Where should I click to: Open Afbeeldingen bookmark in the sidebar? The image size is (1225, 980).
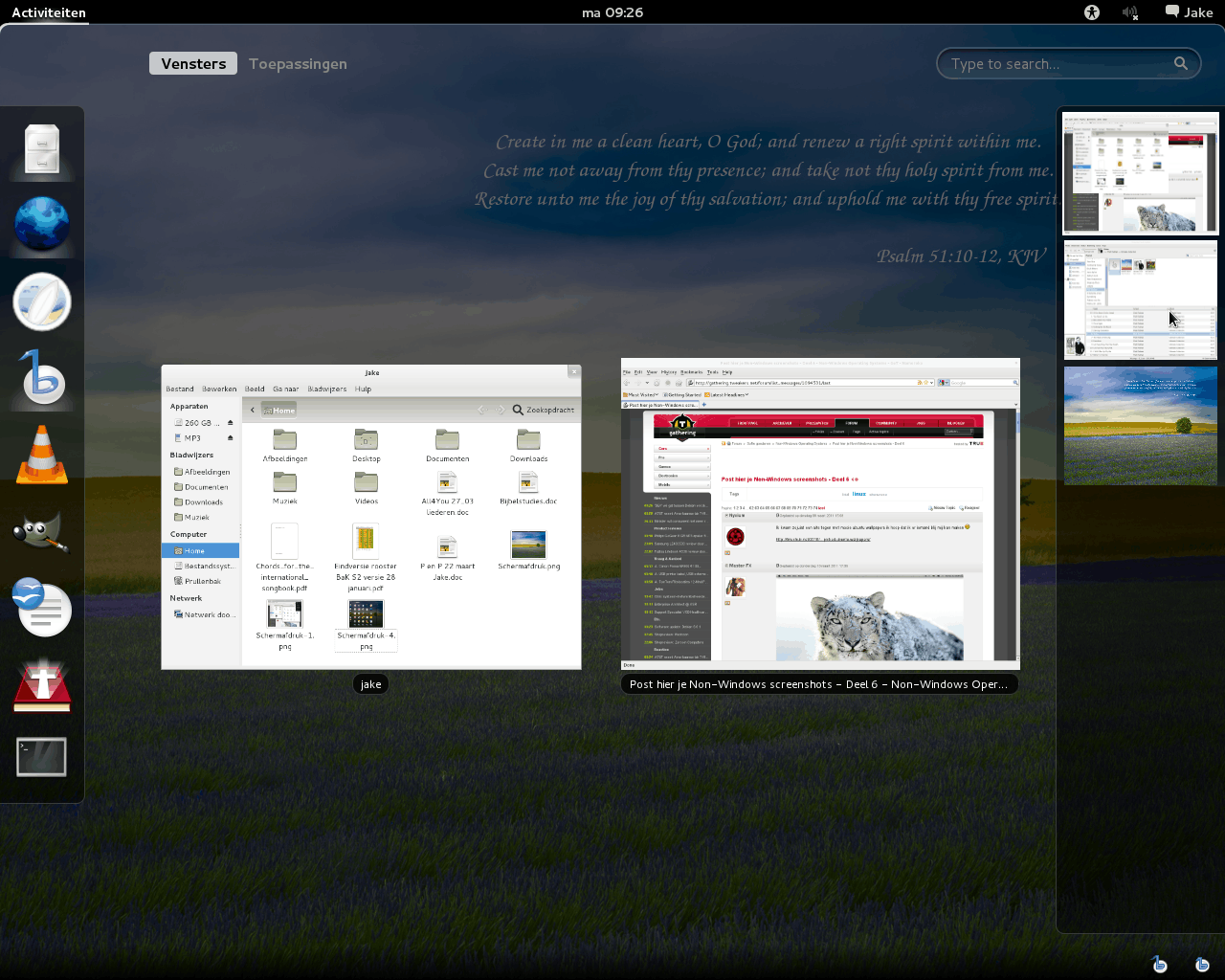pos(201,472)
